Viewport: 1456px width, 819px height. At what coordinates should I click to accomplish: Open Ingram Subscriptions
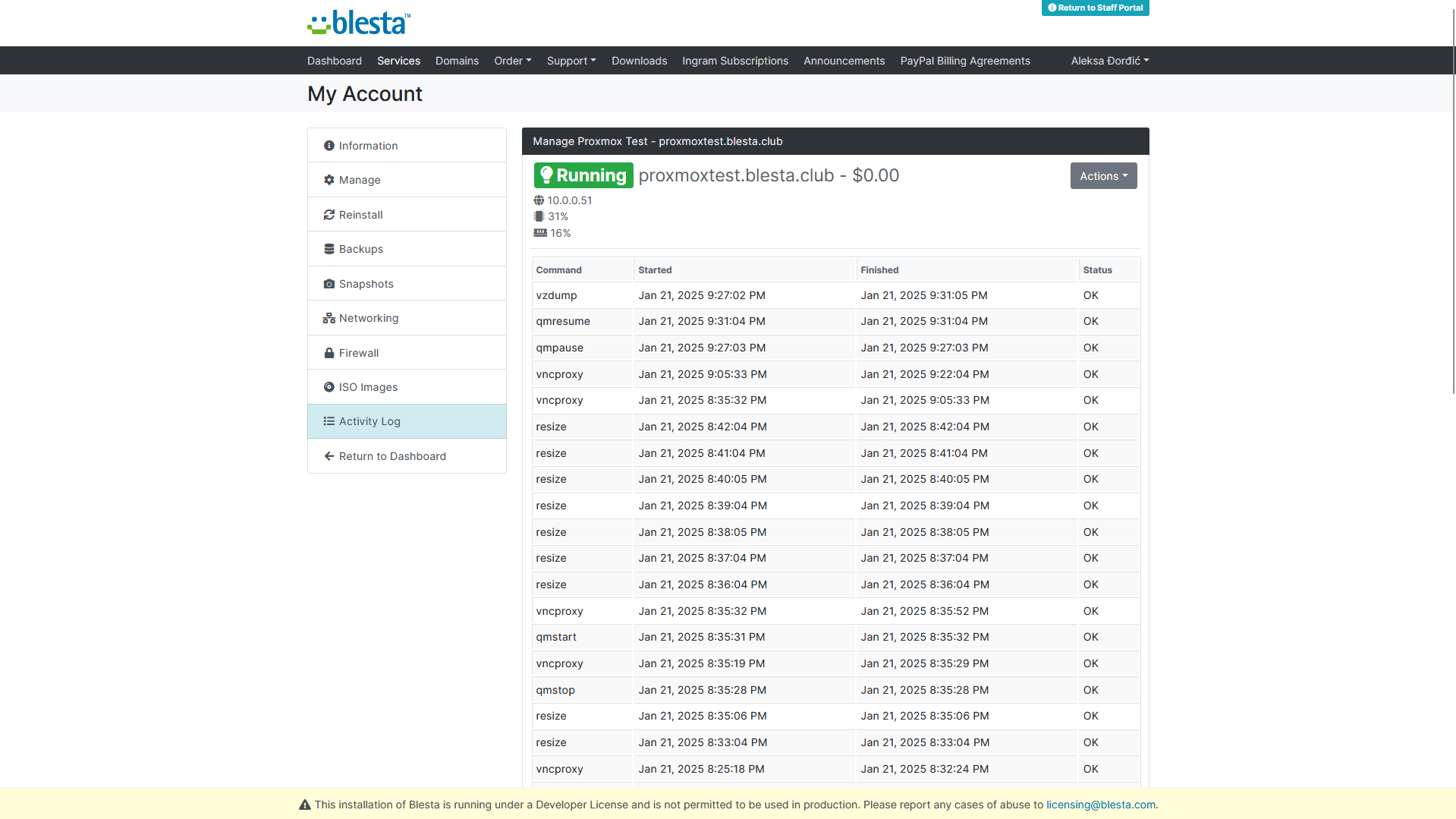pos(734,61)
